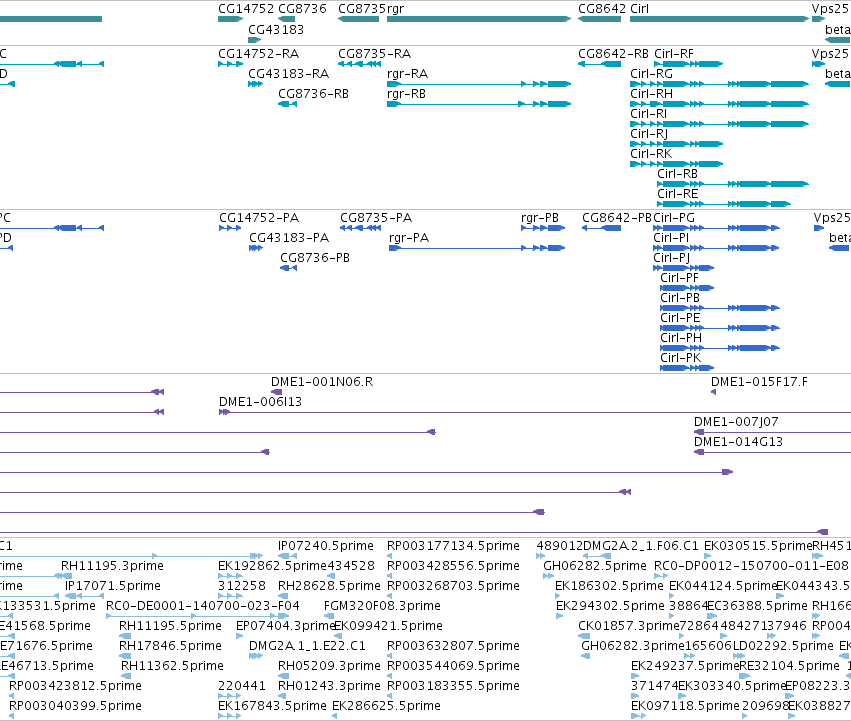Click Cirl-RB transcript label
This screenshot has width=851, height=721.
click(677, 174)
